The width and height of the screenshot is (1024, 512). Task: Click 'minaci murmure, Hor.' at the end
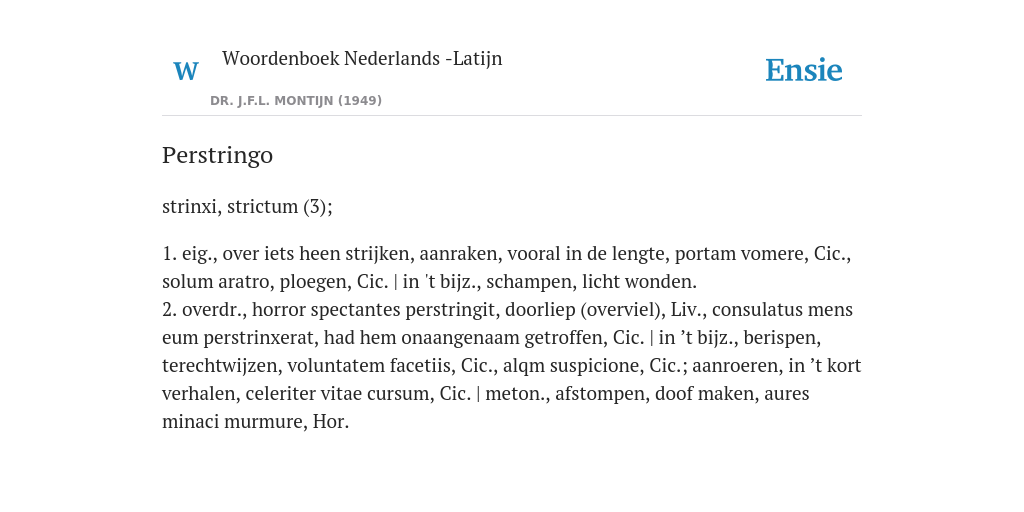[255, 422]
